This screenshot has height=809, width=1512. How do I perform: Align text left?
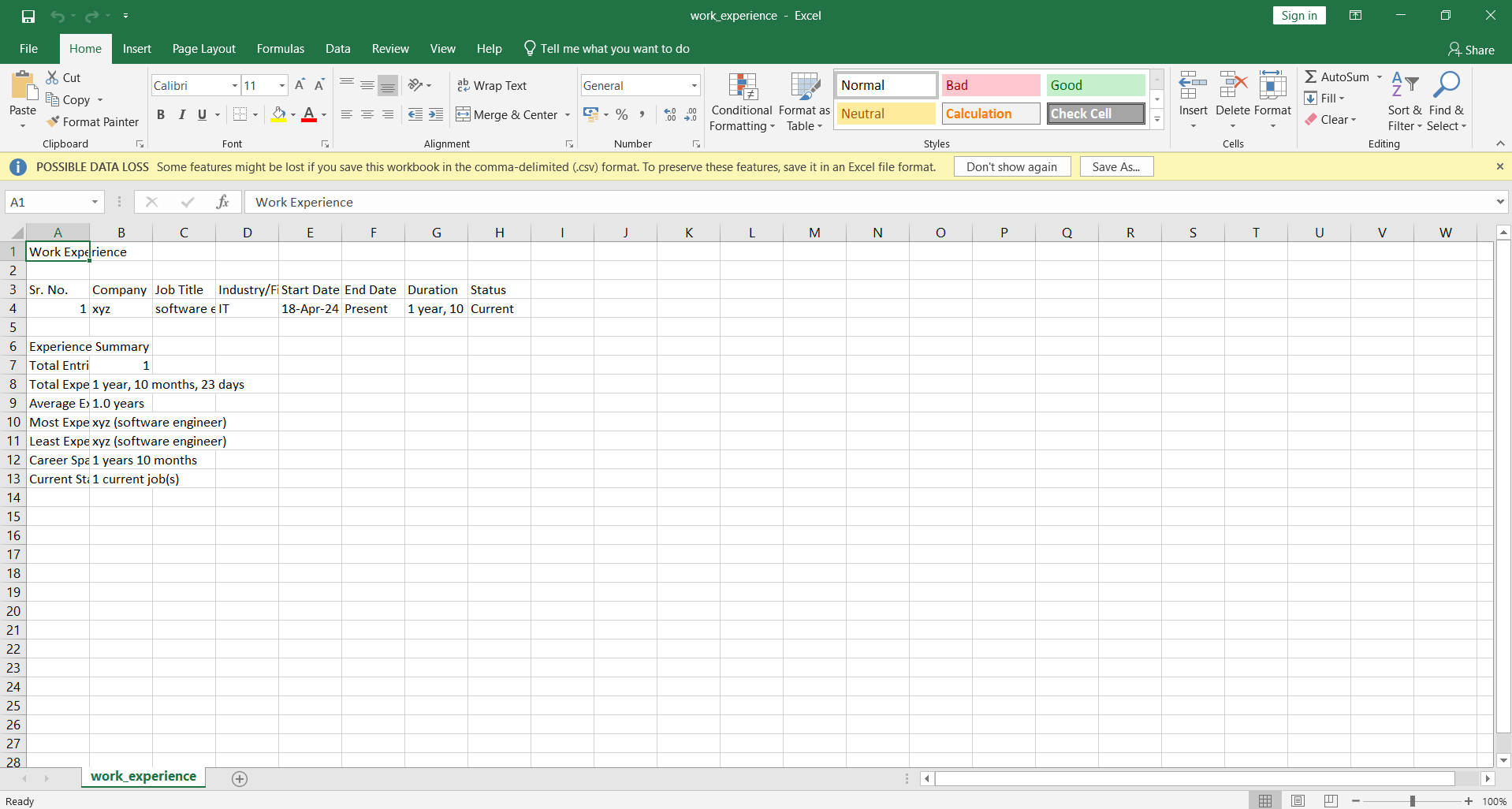[x=347, y=115]
